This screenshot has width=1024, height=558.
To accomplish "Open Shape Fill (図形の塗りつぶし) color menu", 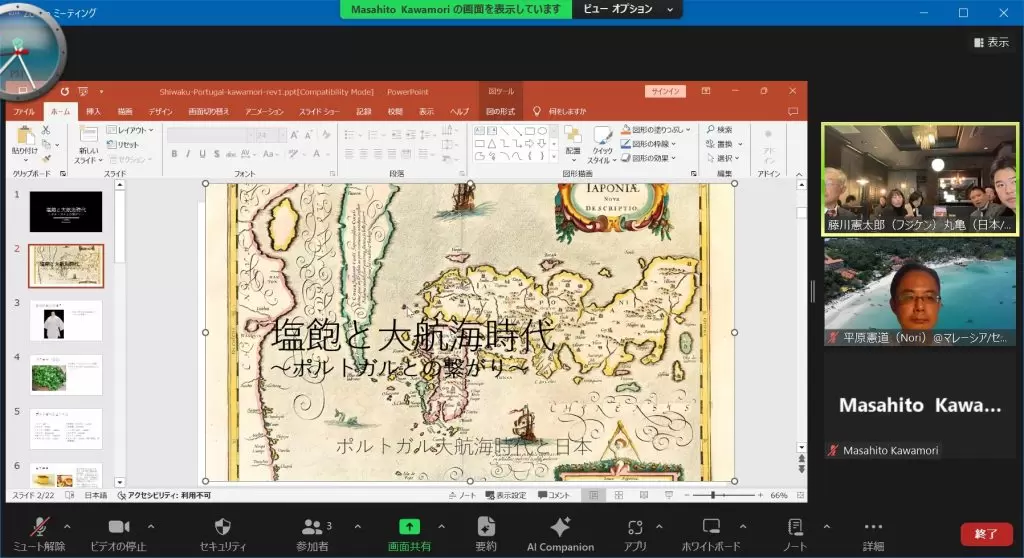I will point(655,129).
